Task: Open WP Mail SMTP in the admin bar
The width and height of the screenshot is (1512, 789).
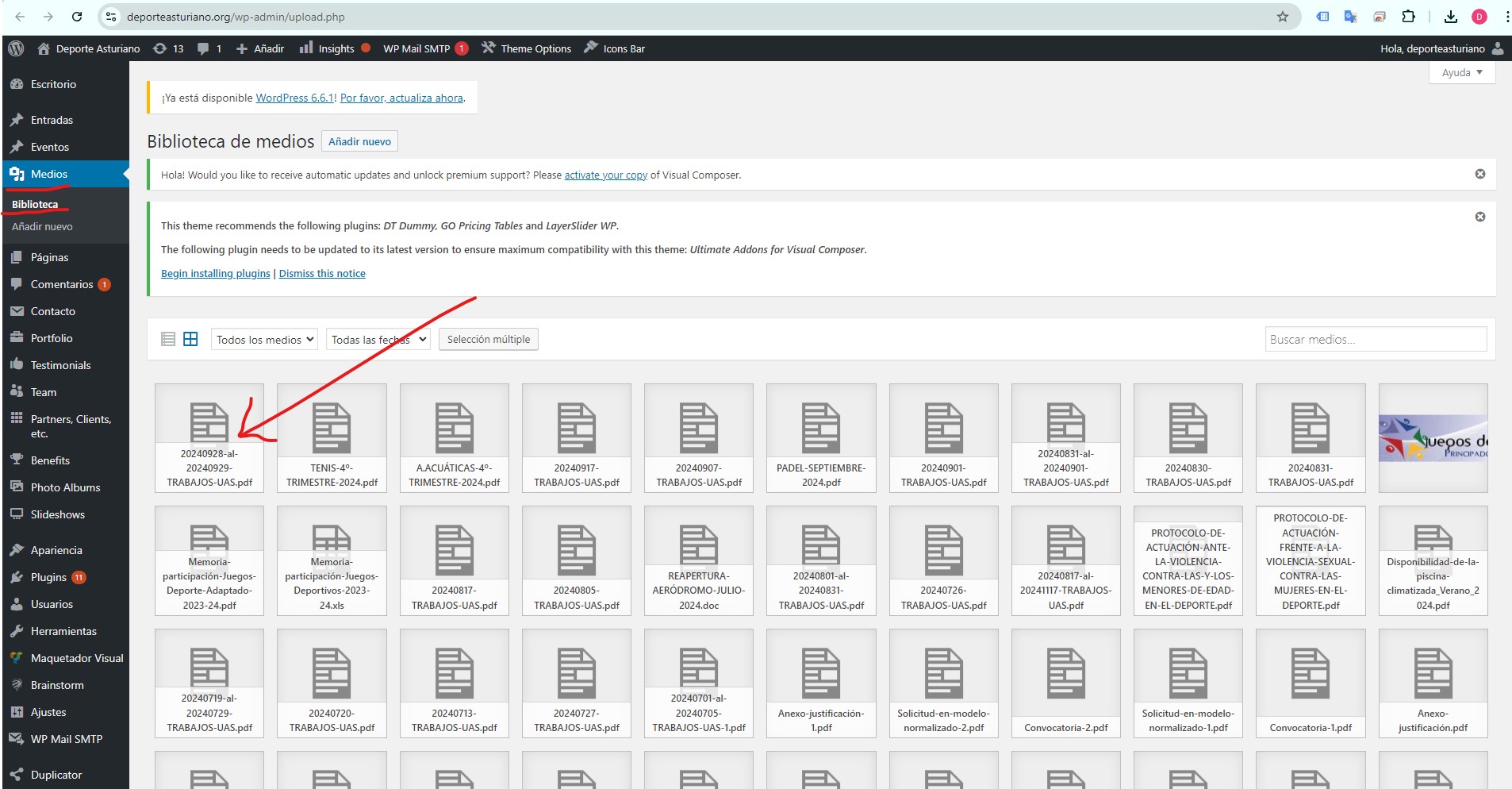Action: (x=425, y=48)
